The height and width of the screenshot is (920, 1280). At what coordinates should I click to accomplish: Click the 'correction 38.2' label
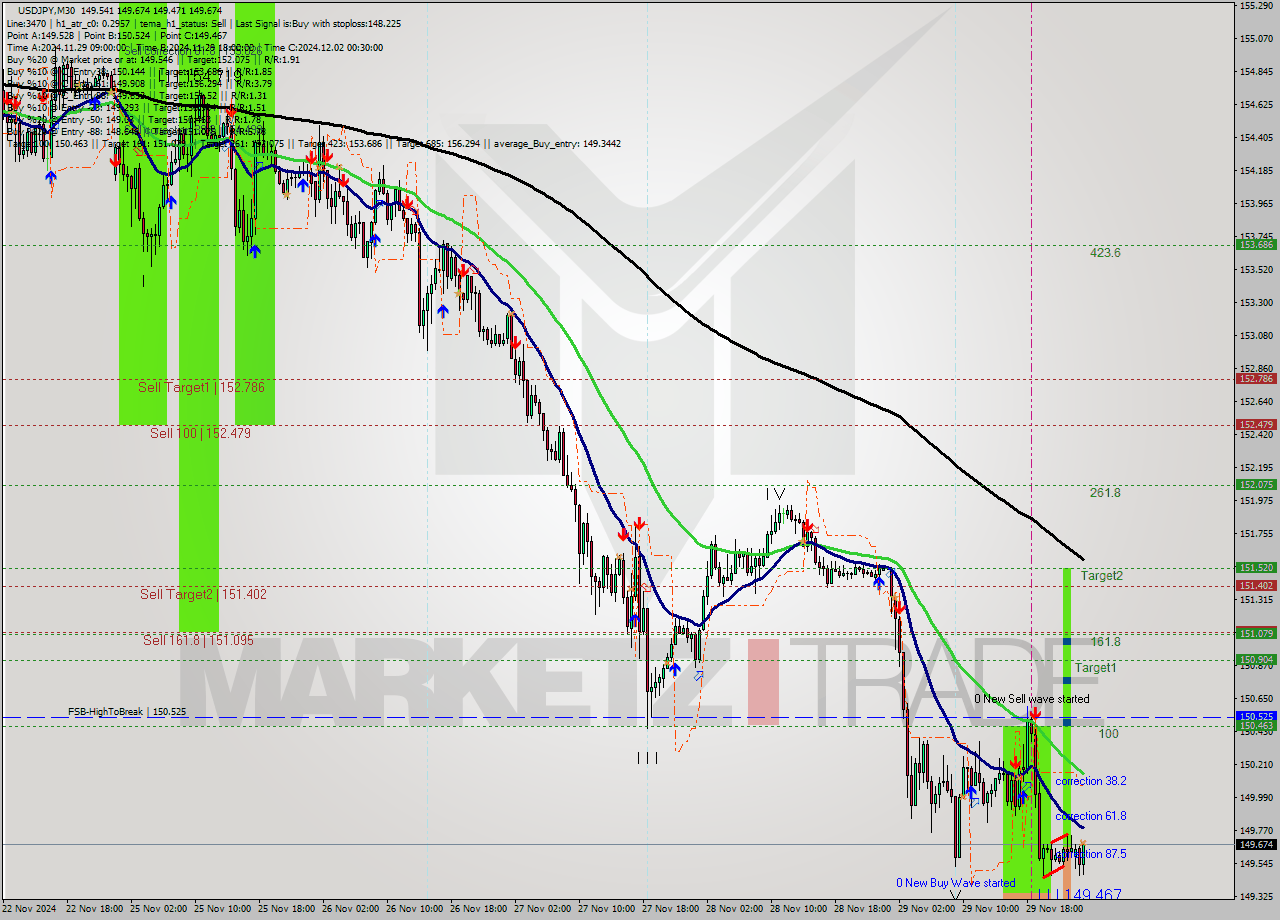[x=1091, y=781]
